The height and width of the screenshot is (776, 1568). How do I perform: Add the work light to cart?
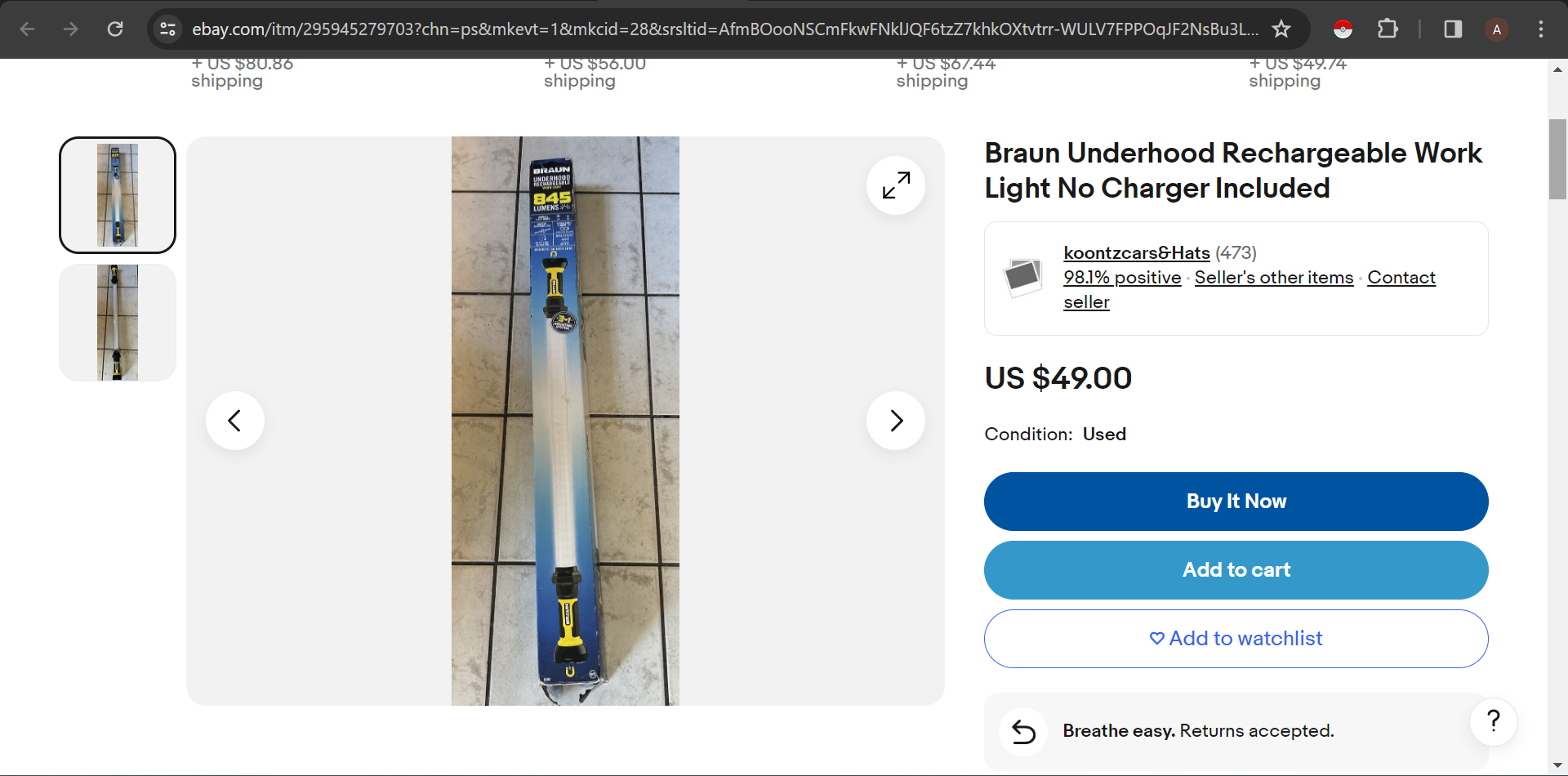click(1236, 570)
